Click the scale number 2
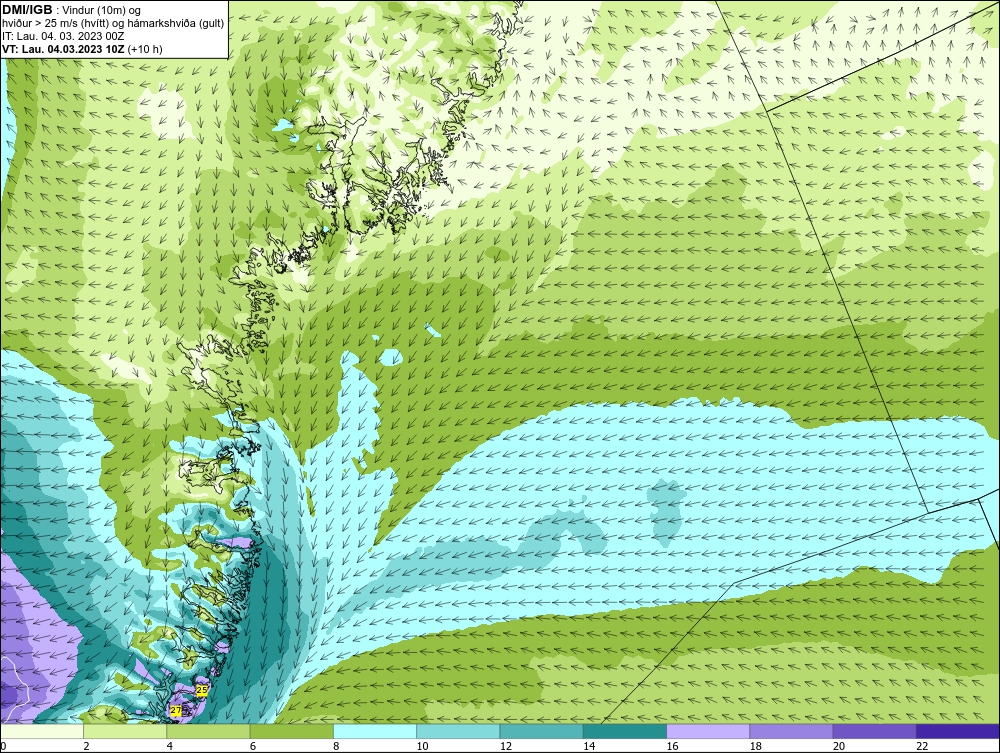 [x=86, y=746]
